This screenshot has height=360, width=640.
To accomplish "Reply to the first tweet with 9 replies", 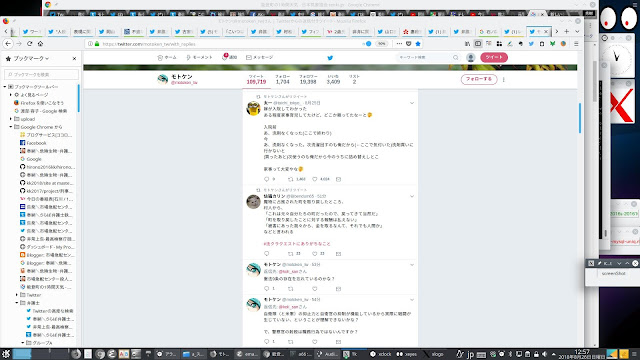I will 267,179.
